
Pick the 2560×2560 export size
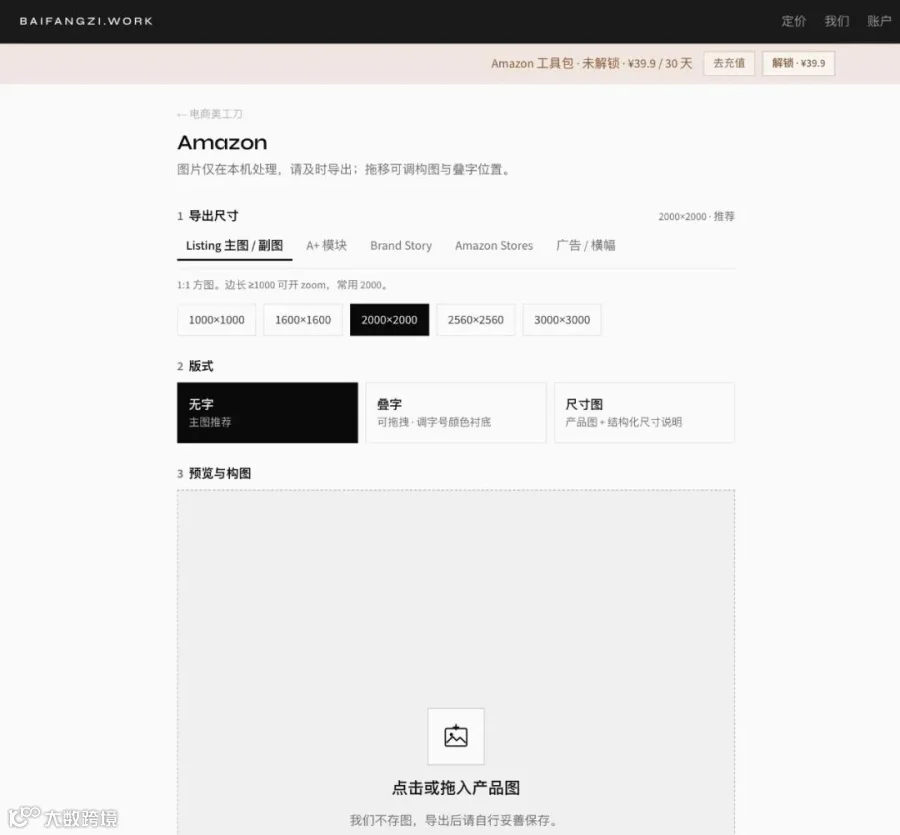point(476,320)
